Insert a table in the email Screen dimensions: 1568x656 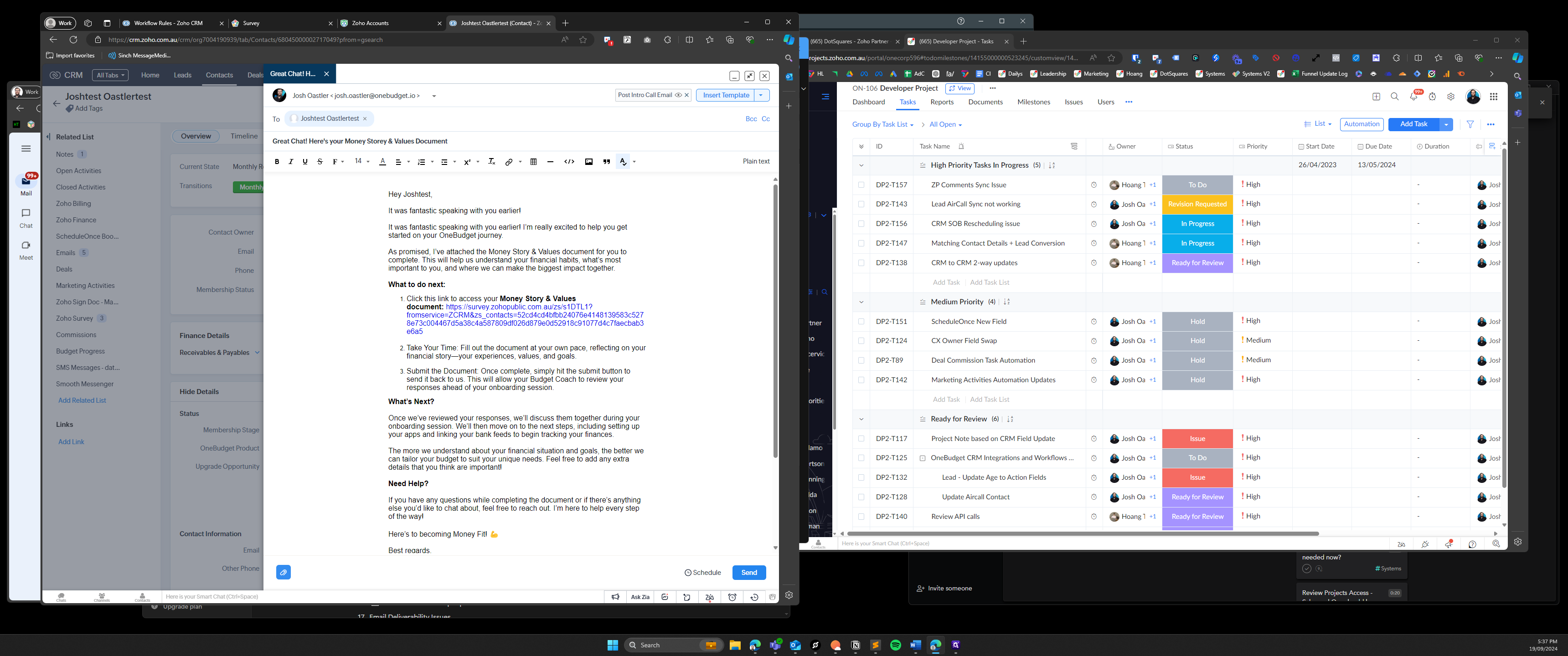coord(533,162)
